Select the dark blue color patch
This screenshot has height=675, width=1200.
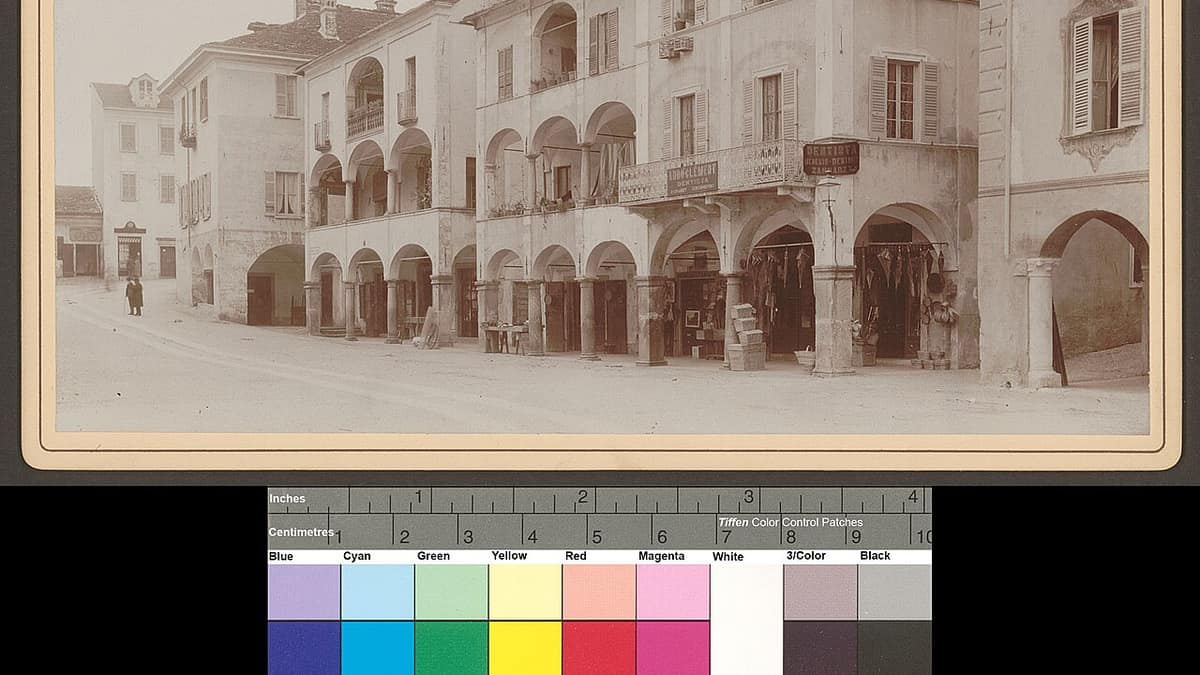[304, 648]
